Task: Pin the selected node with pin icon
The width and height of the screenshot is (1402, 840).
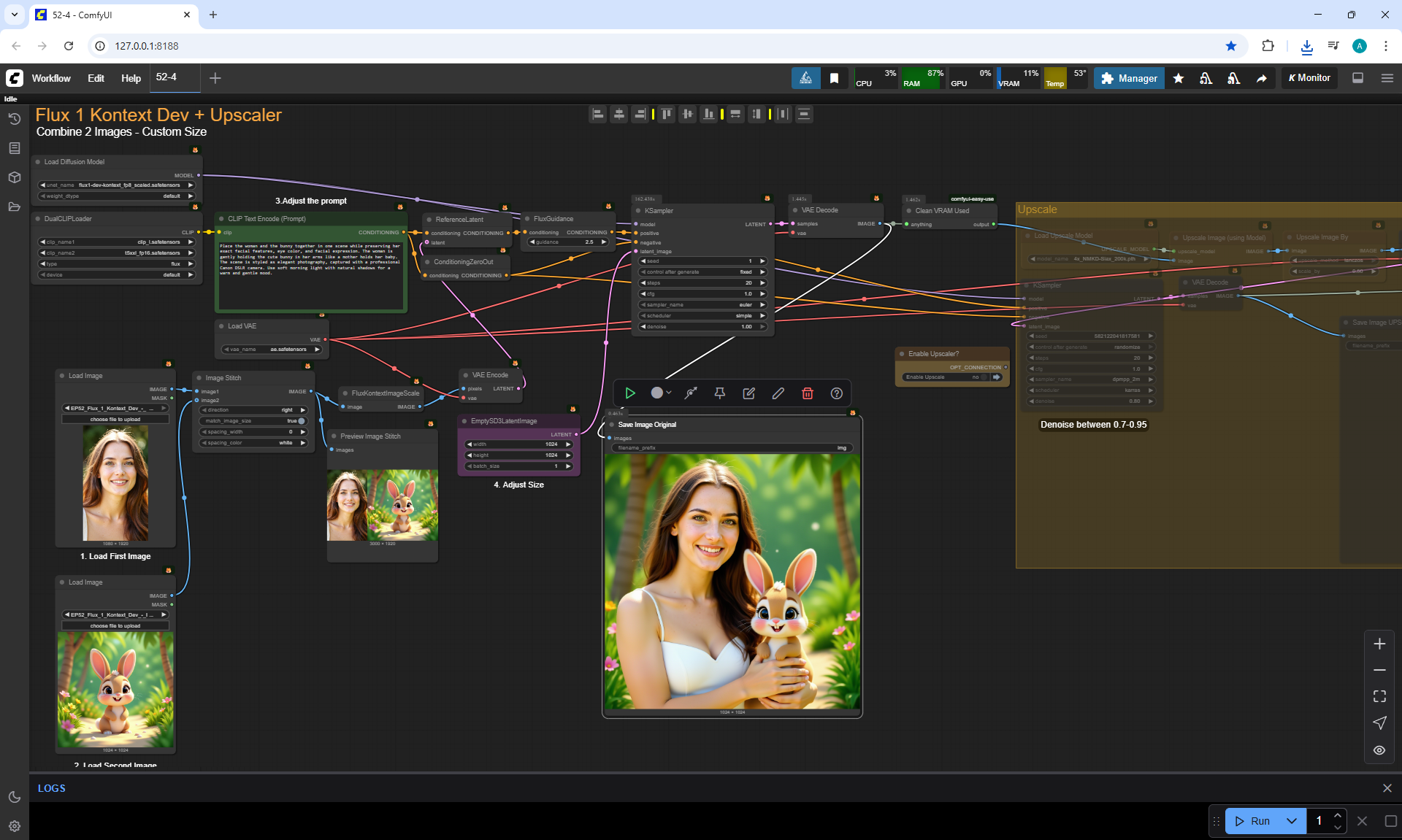Action: 719,393
